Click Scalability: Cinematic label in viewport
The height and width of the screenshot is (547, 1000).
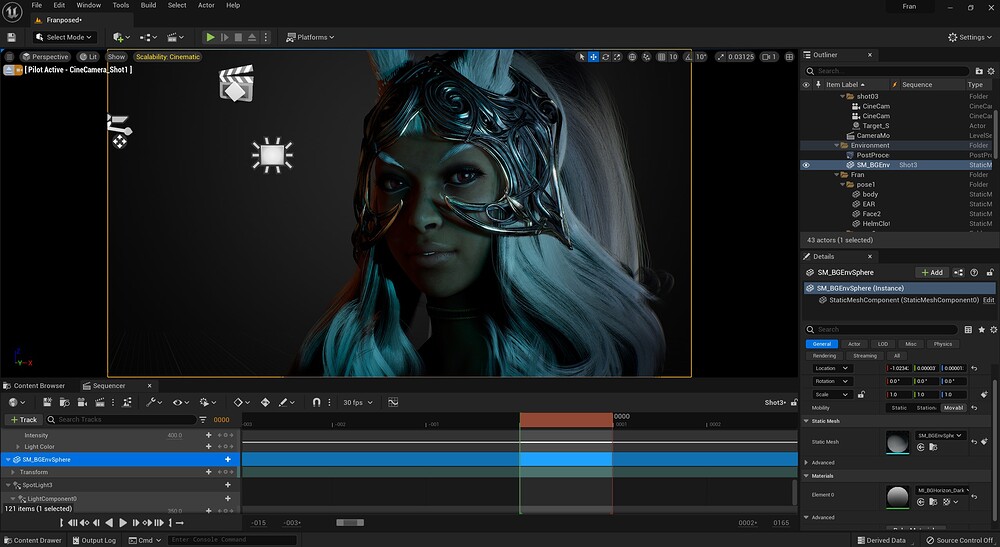click(x=168, y=57)
